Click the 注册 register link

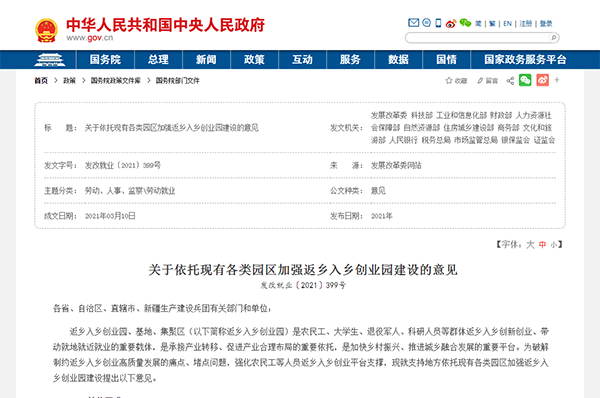point(526,24)
